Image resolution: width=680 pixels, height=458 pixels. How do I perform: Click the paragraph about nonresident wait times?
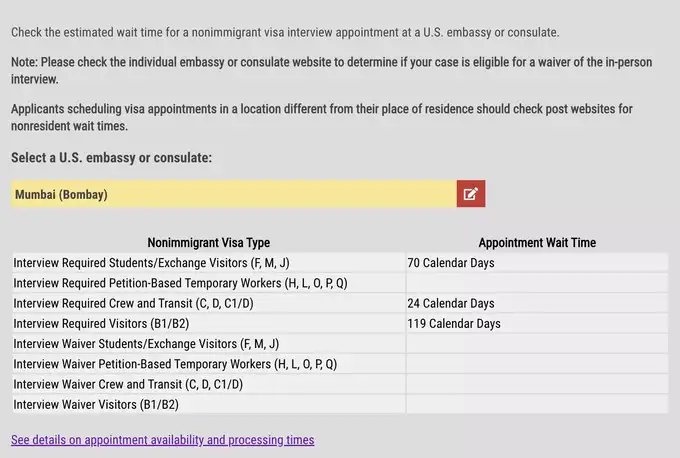pyautogui.click(x=322, y=117)
